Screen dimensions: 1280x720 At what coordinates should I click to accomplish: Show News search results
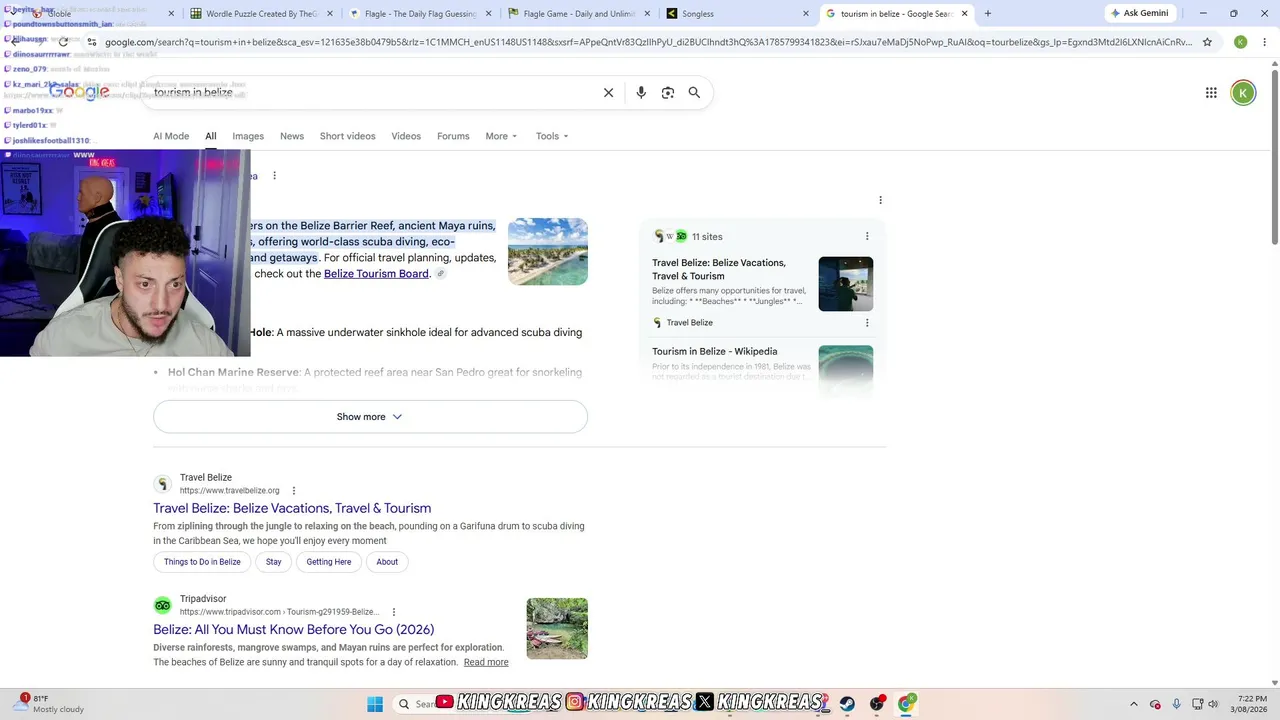pyautogui.click(x=292, y=136)
